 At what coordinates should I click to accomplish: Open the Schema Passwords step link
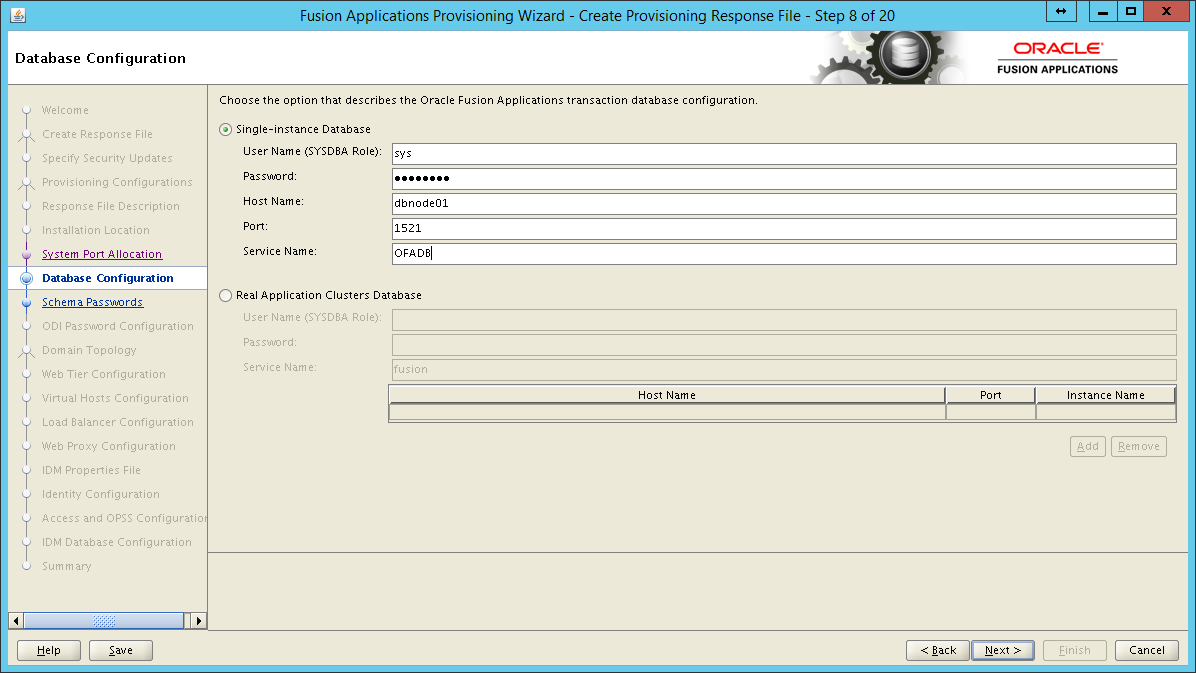coord(92,302)
